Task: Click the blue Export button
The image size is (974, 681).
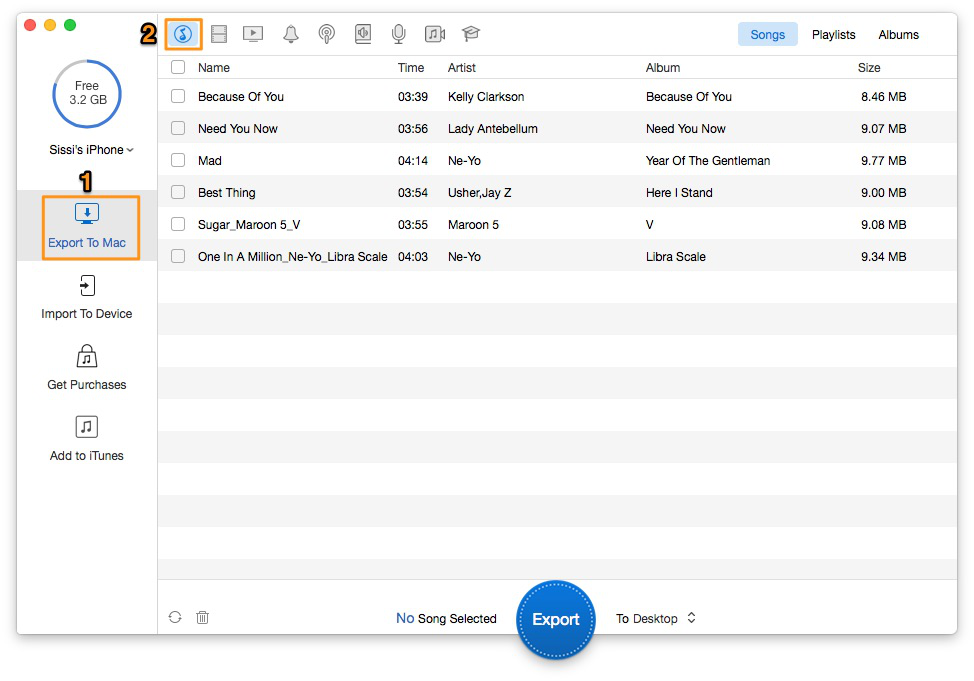Action: coord(556,619)
